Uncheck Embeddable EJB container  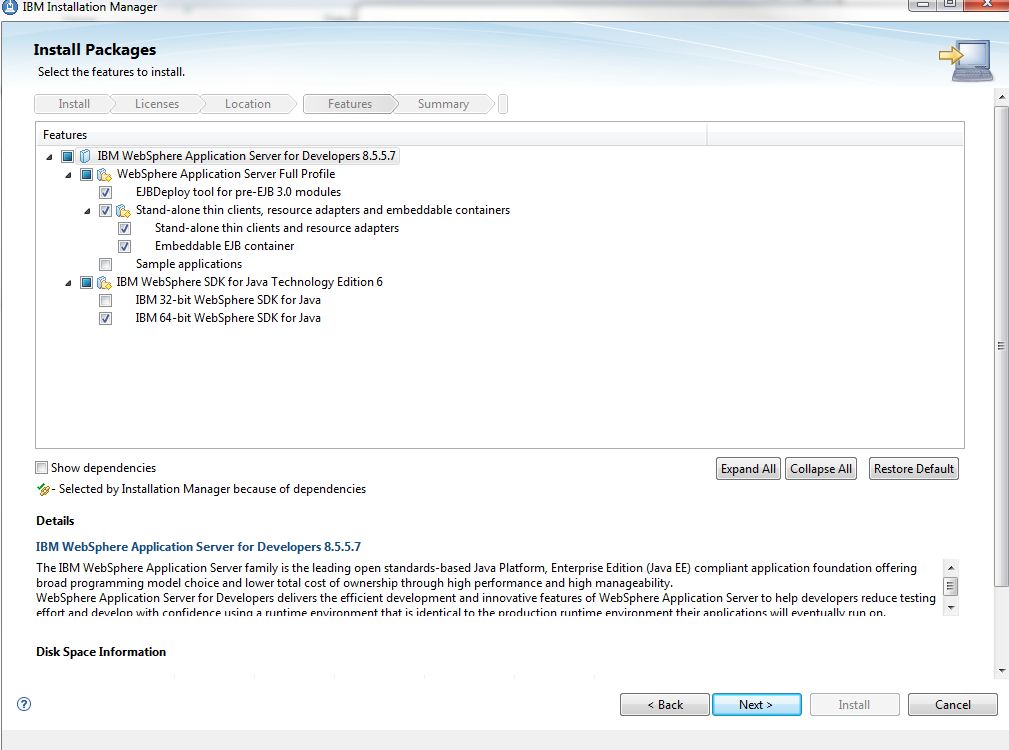pyautogui.click(x=125, y=246)
